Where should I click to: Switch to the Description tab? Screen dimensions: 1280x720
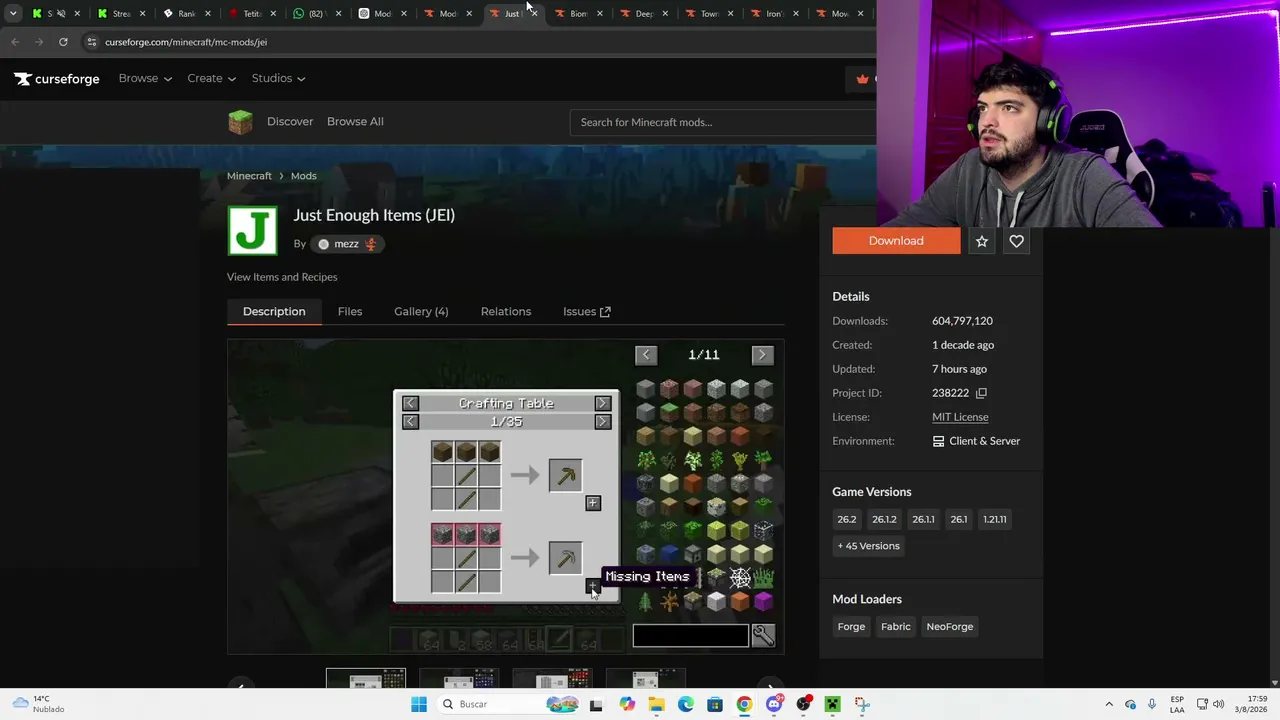pyautogui.click(x=274, y=312)
